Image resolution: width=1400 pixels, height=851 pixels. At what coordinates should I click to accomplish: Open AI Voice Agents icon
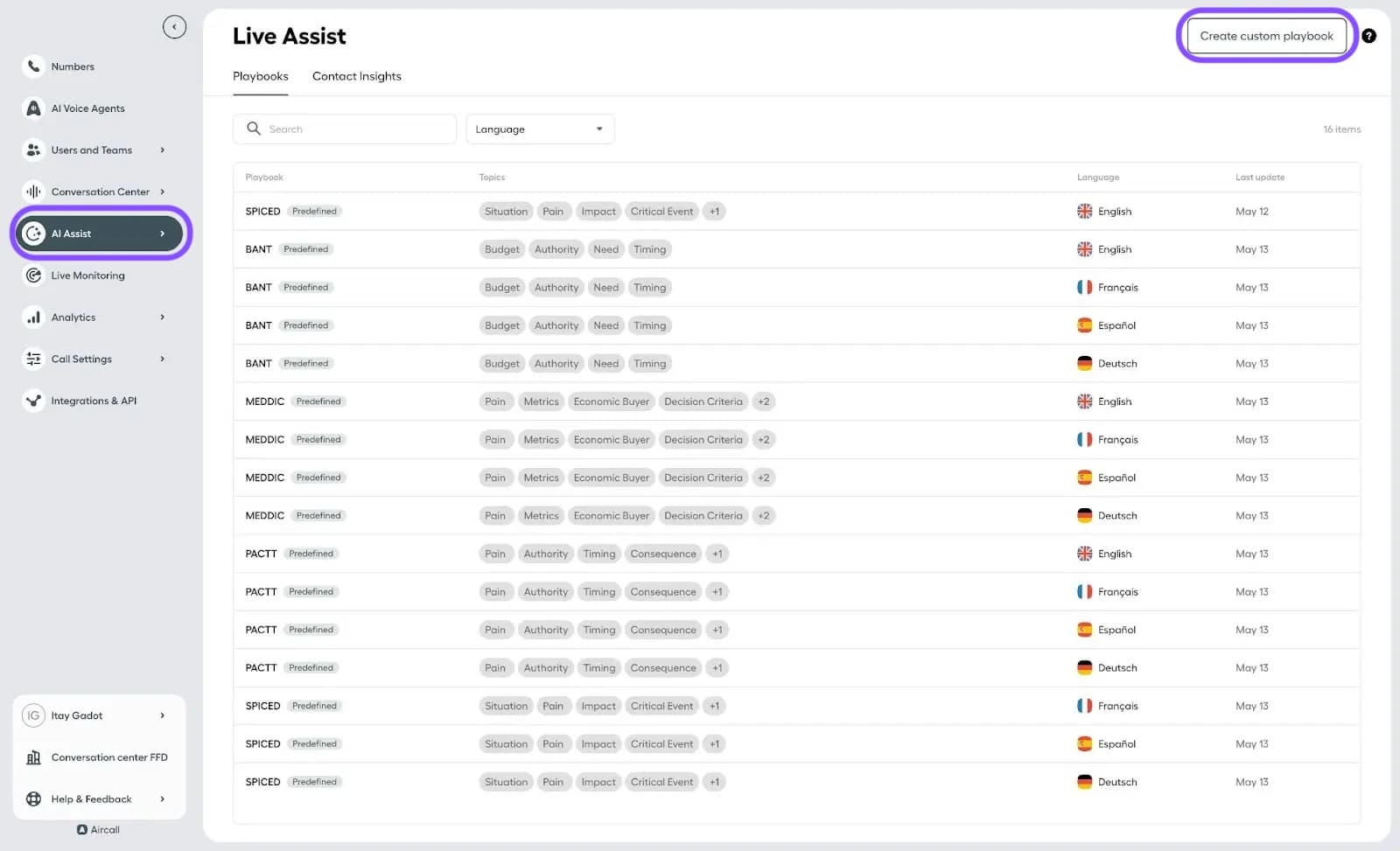[33, 108]
